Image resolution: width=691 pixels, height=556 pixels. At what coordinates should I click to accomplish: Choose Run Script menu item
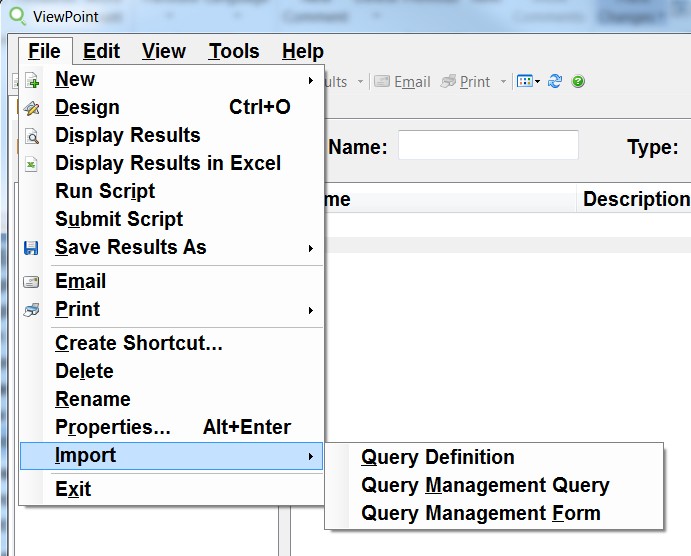172,191
